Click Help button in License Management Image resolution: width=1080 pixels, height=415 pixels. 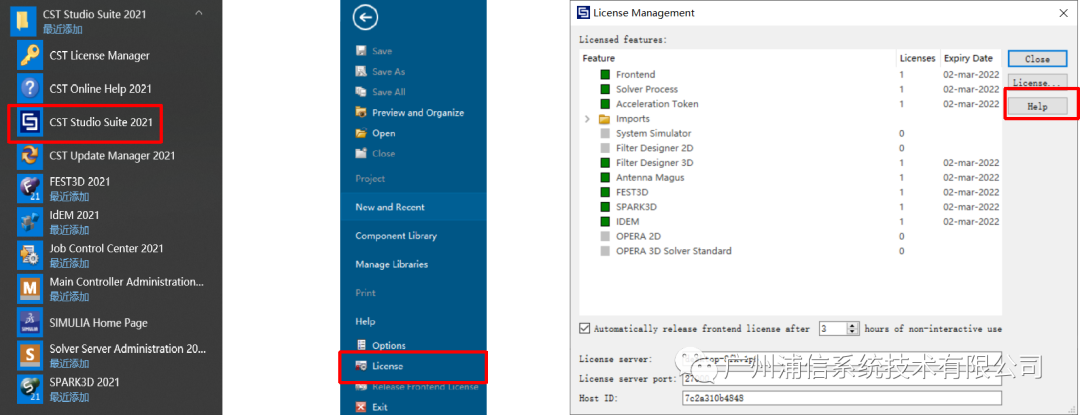point(1037,107)
